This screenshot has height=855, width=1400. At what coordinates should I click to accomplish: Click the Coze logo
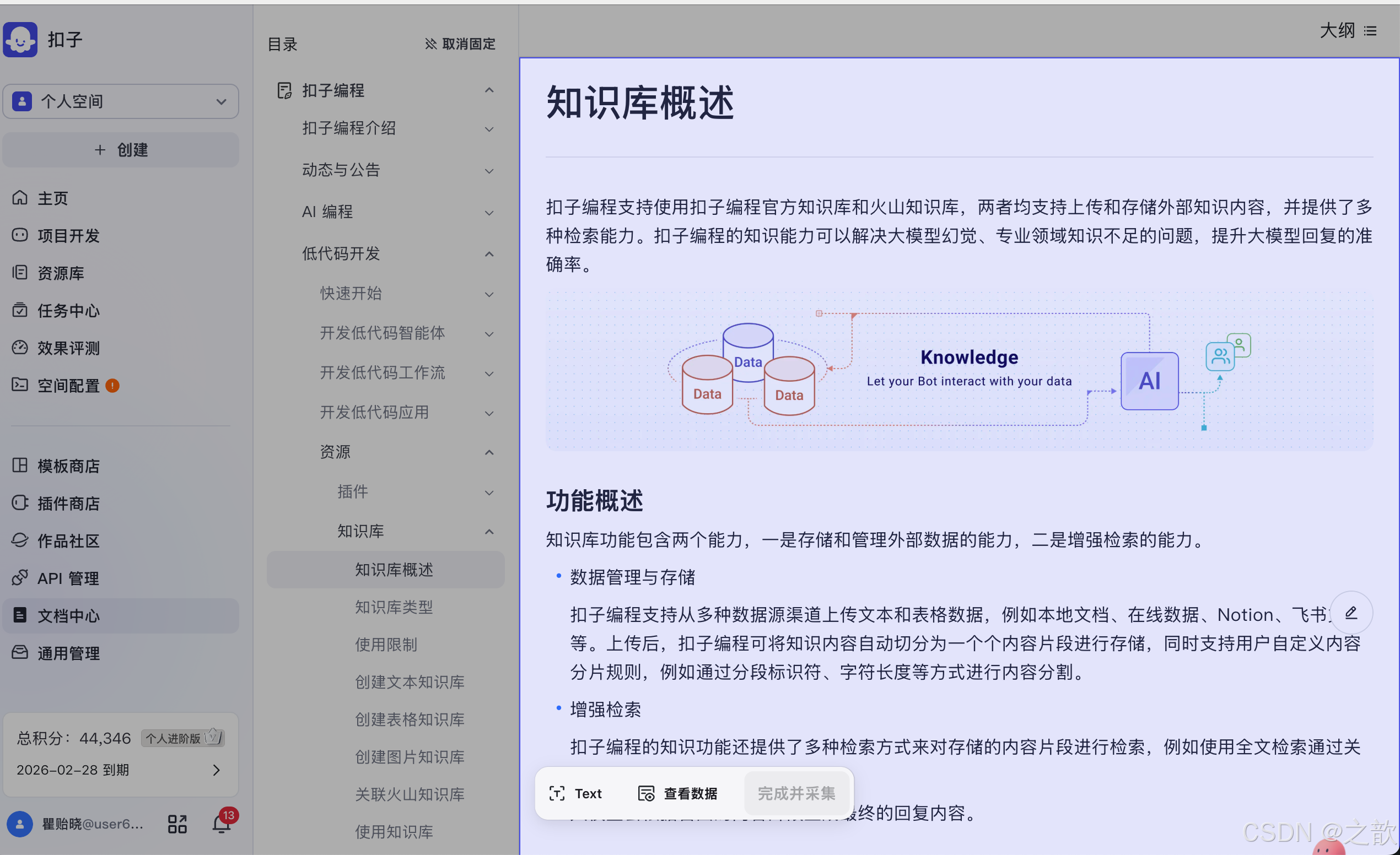click(20, 39)
